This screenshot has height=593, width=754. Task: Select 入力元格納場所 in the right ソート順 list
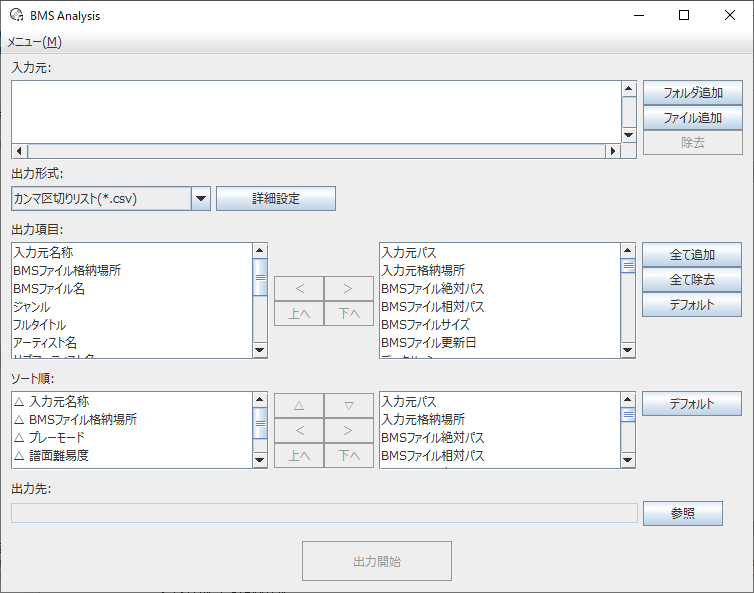[500, 419]
